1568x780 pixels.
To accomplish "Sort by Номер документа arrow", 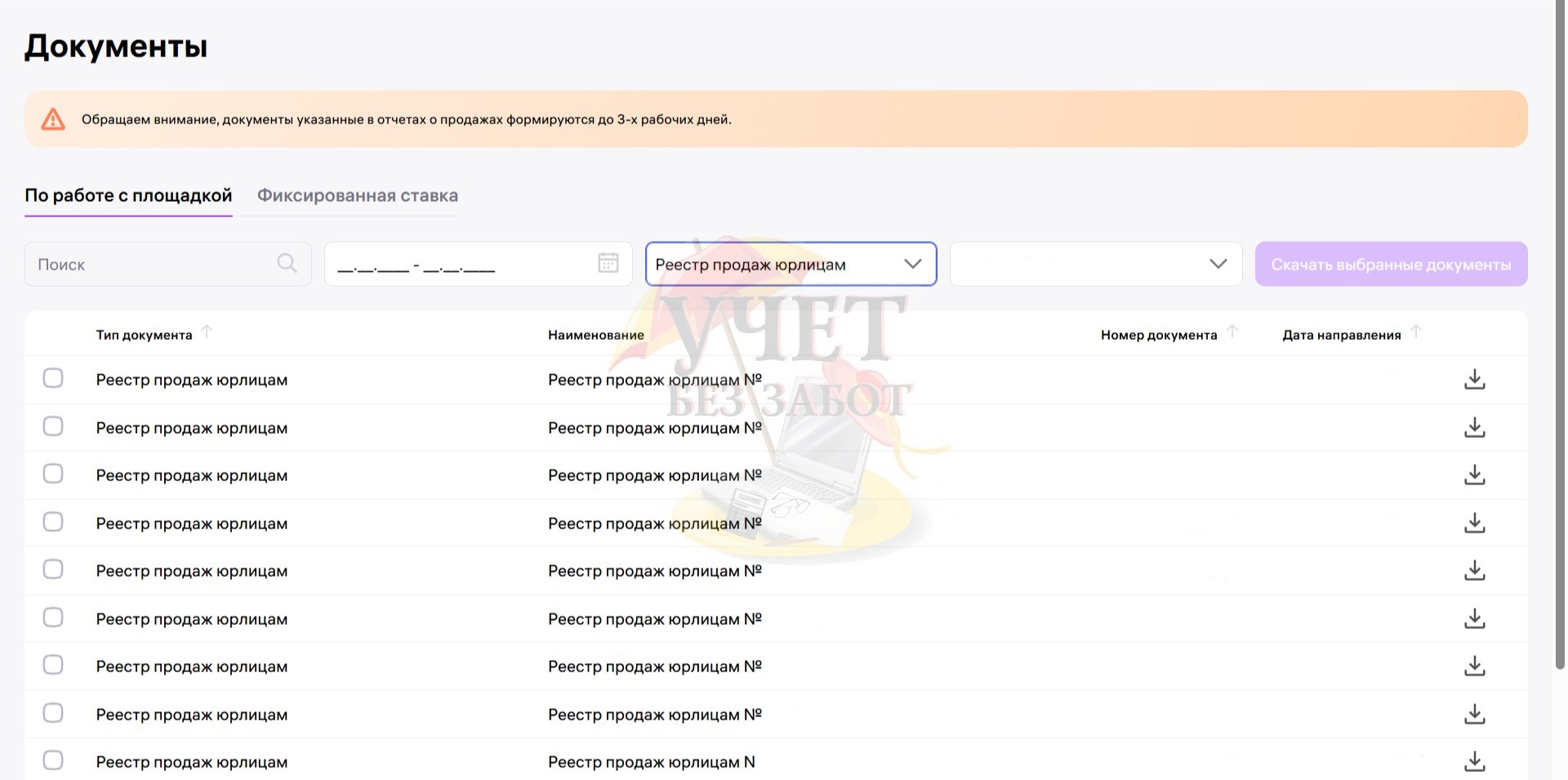I will (1232, 332).
